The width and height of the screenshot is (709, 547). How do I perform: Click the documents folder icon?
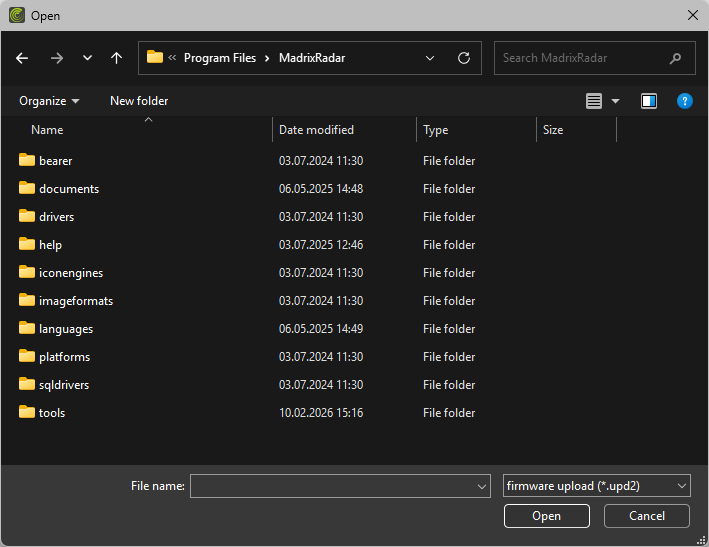27,188
